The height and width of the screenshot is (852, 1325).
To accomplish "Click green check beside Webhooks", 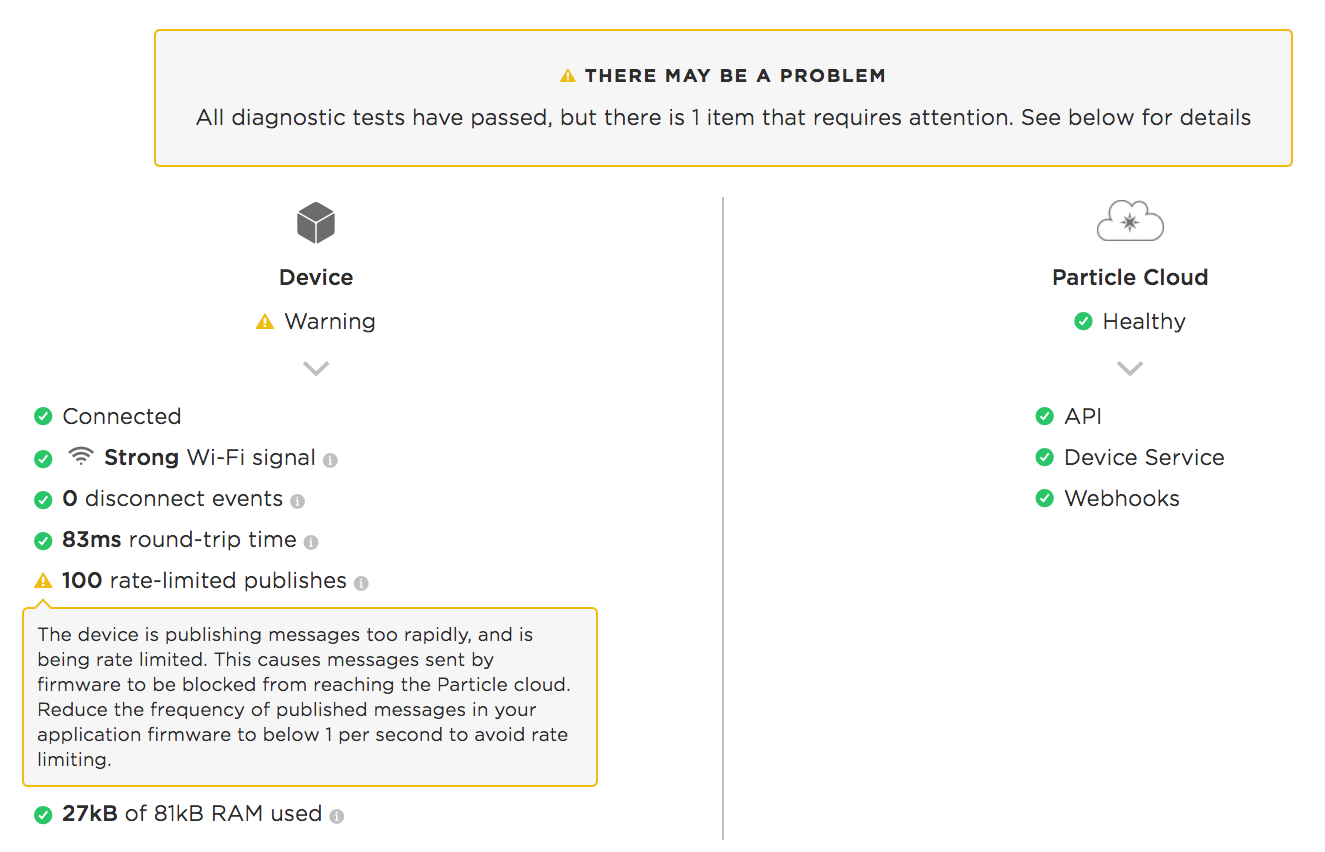I will pyautogui.click(x=1045, y=498).
